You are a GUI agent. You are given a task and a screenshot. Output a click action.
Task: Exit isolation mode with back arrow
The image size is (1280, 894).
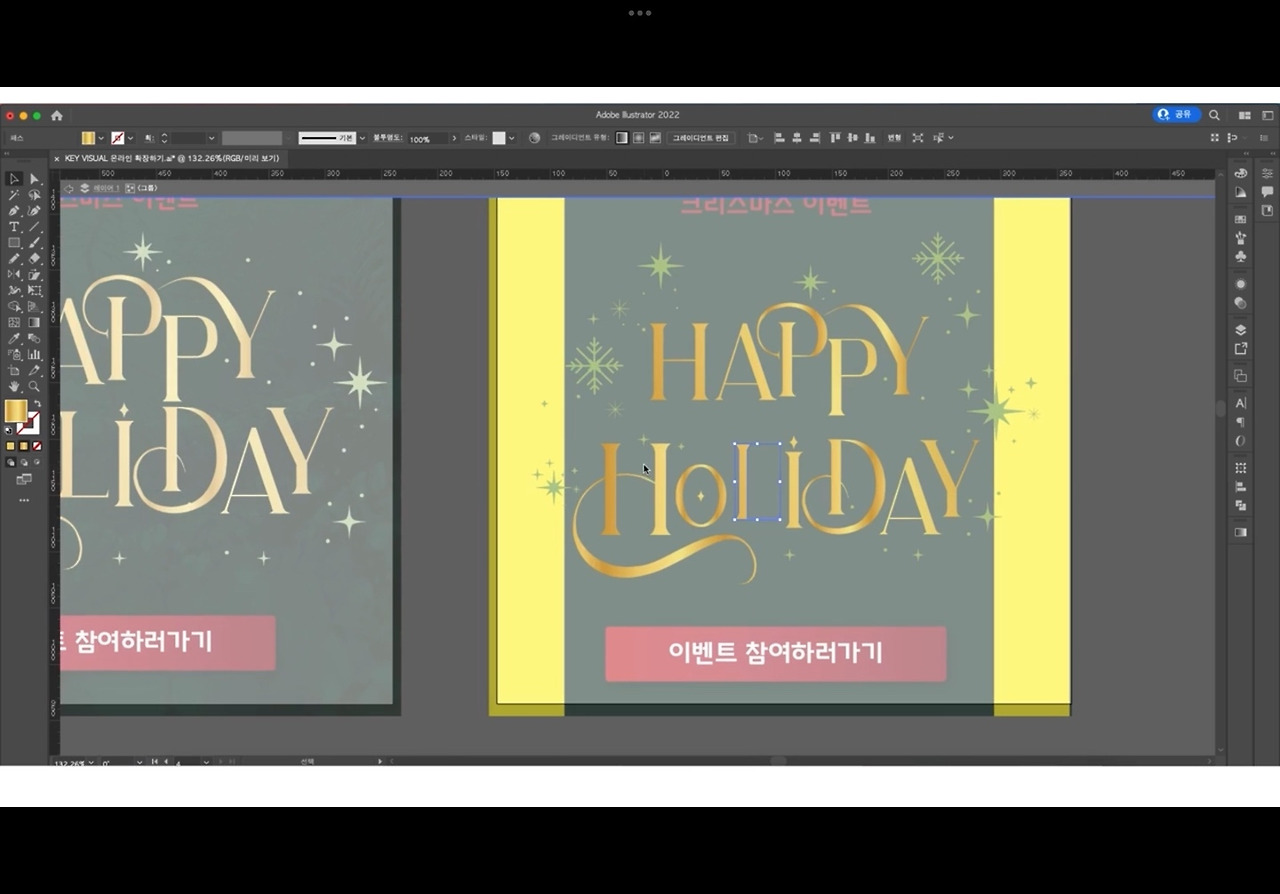pos(69,188)
